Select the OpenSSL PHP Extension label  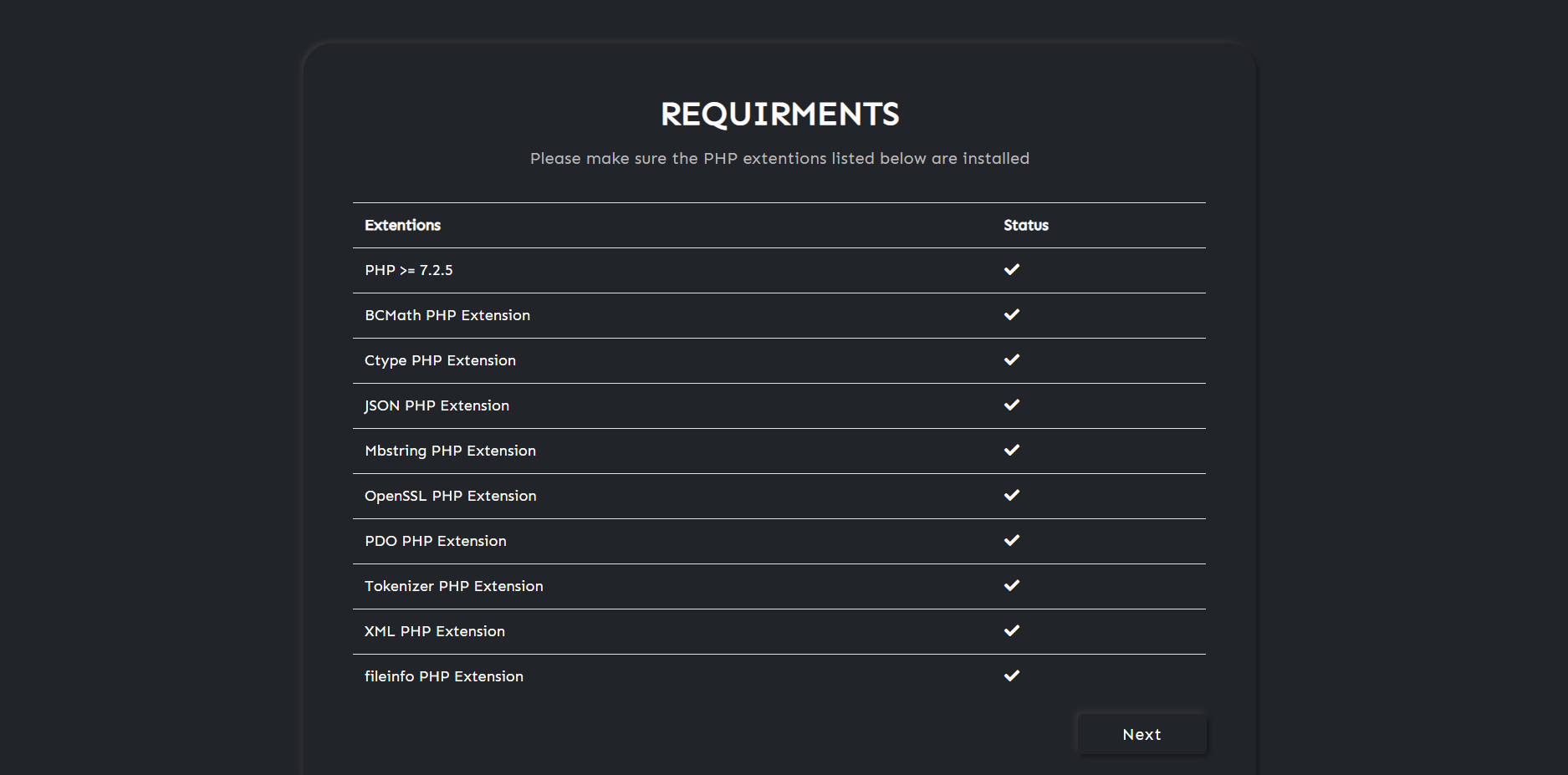(450, 496)
